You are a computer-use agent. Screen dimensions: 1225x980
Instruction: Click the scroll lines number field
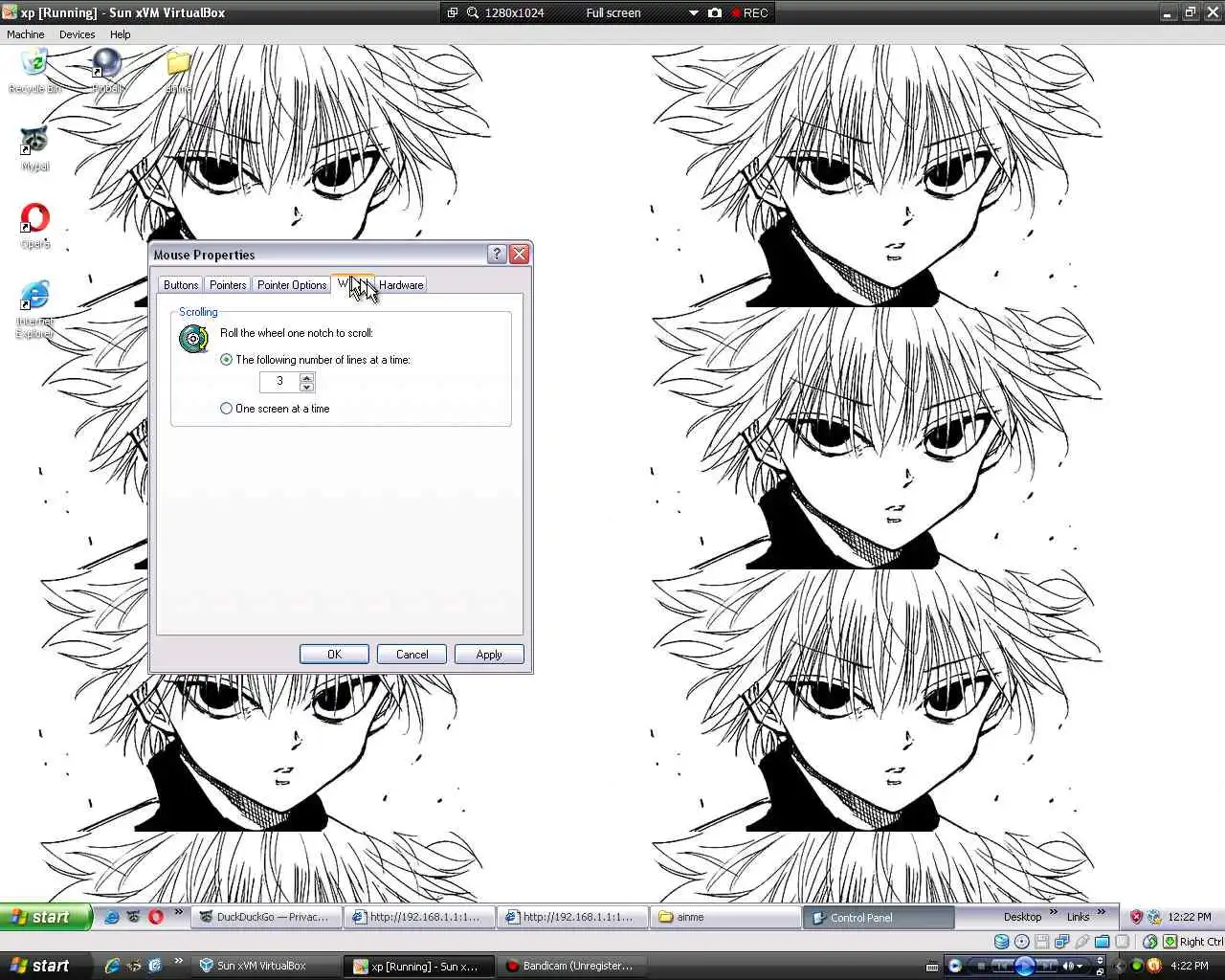coord(279,381)
